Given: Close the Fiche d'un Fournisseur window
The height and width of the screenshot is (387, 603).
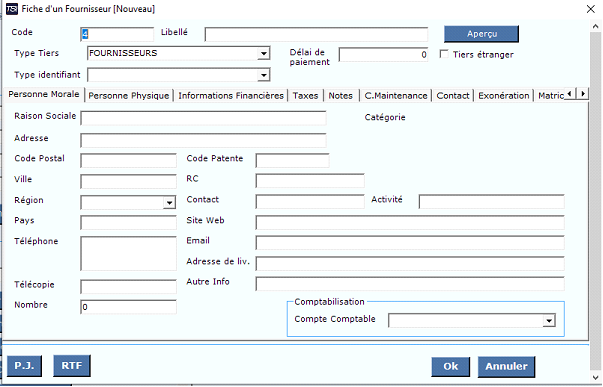Looking at the screenshot, I should (591, 9).
